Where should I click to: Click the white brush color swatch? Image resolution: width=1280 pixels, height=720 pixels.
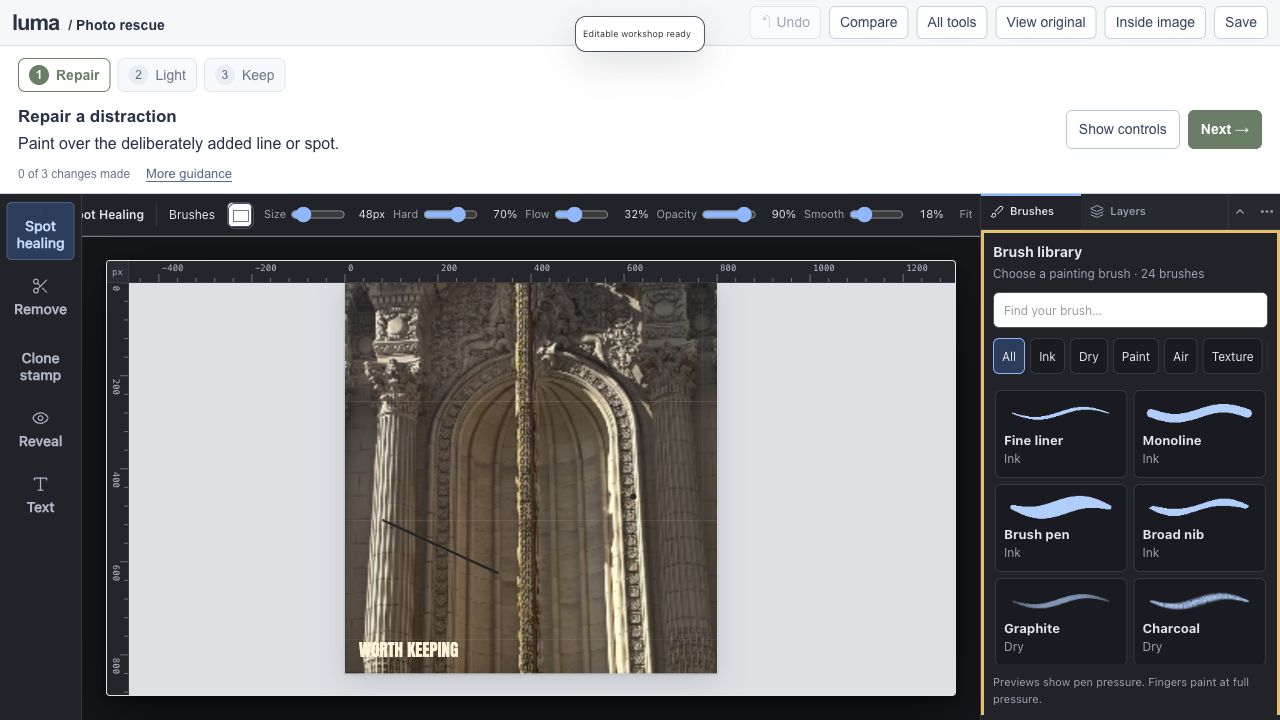point(240,215)
